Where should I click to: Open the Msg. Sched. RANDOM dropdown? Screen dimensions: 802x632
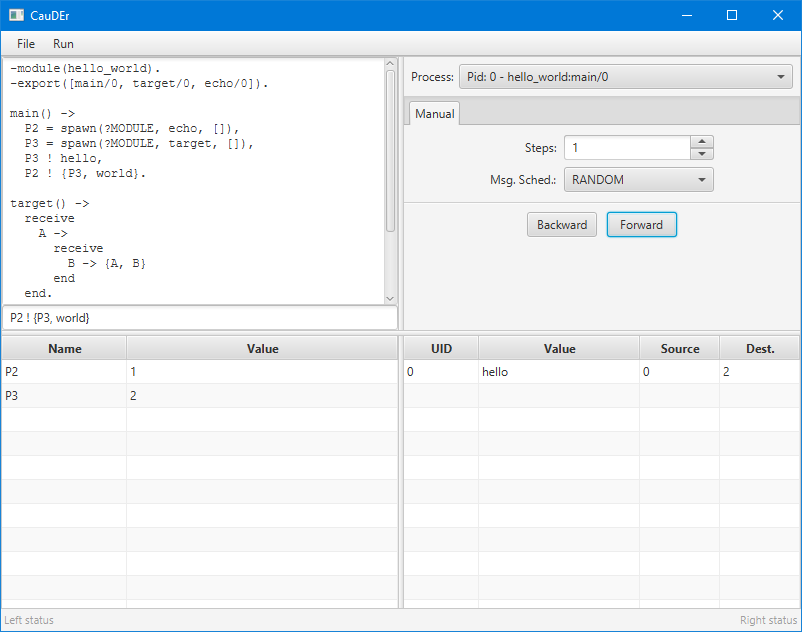pos(638,180)
